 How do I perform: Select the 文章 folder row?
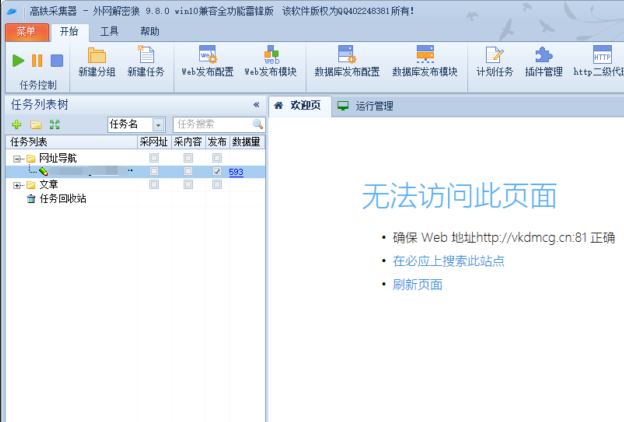pos(135,184)
